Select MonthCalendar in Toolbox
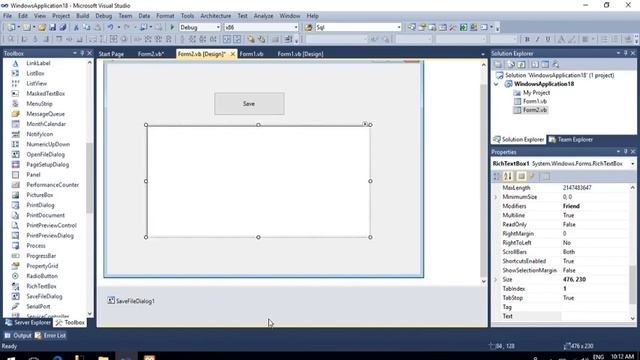Viewport: 640px width, 360px height. click(x=46, y=124)
